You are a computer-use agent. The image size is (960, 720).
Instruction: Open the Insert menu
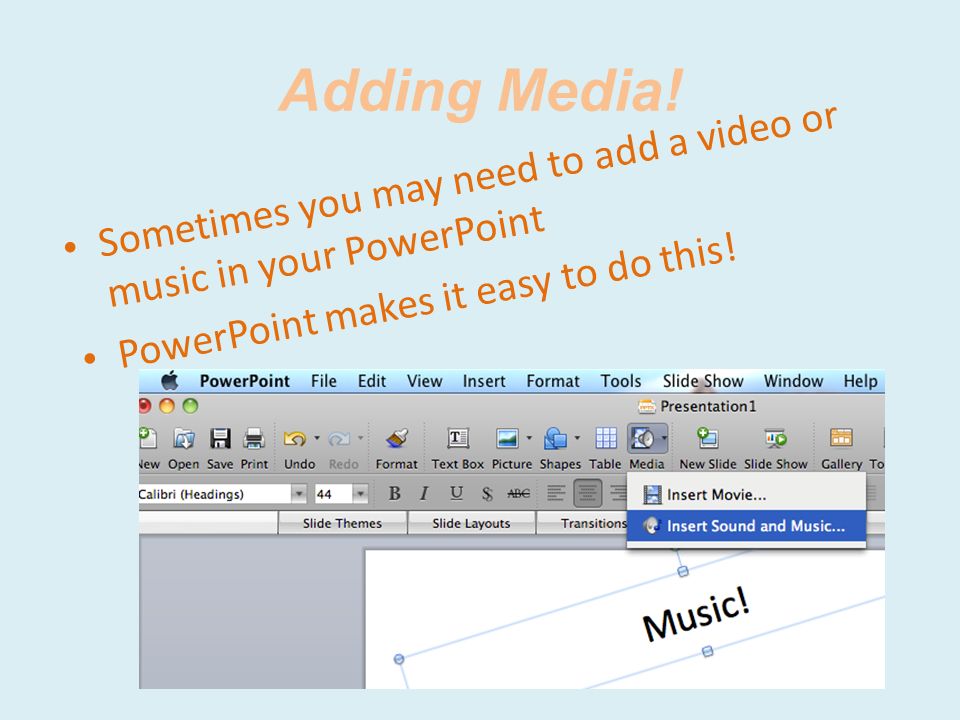click(484, 381)
